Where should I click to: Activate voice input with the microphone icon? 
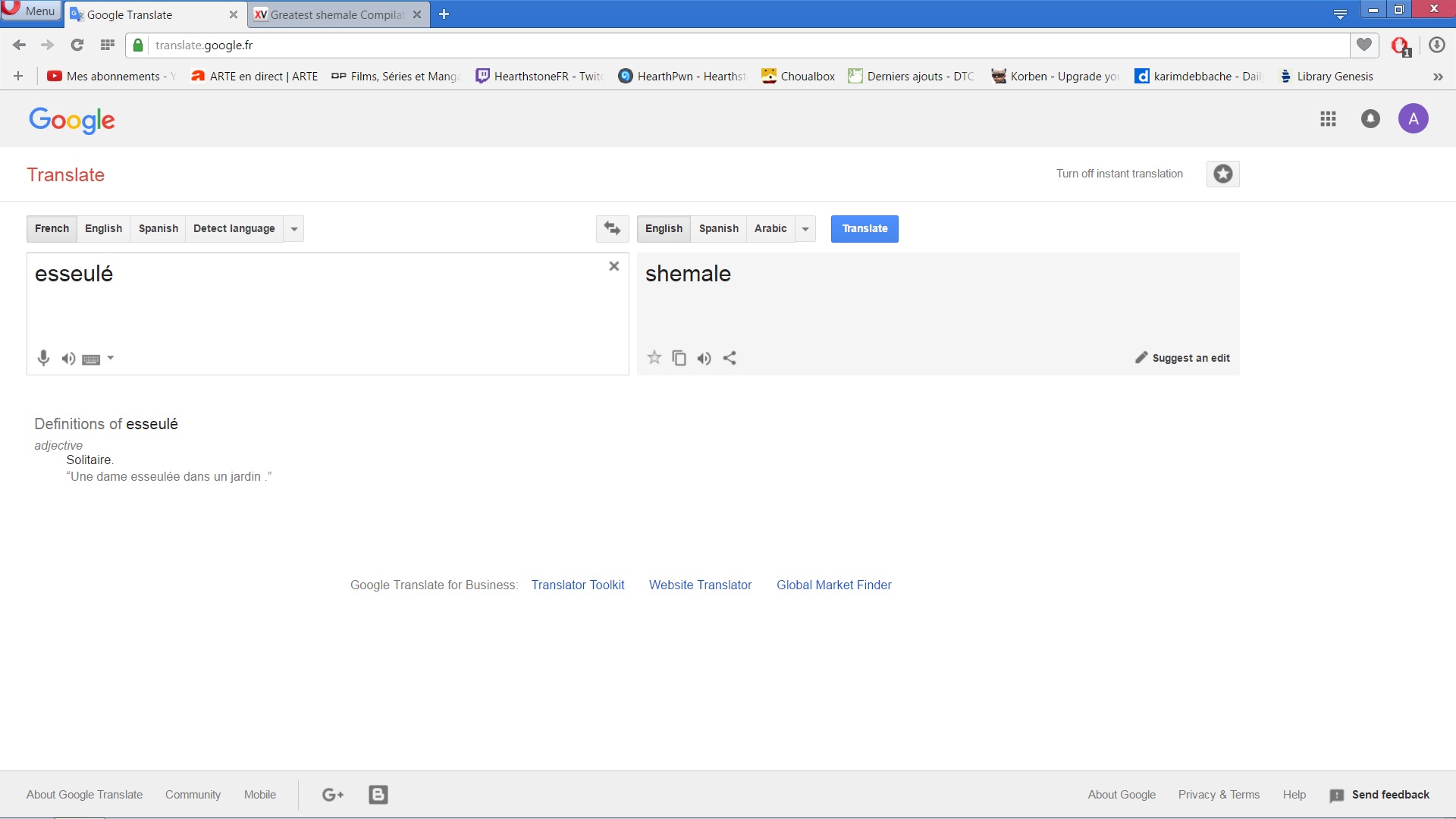(43, 358)
